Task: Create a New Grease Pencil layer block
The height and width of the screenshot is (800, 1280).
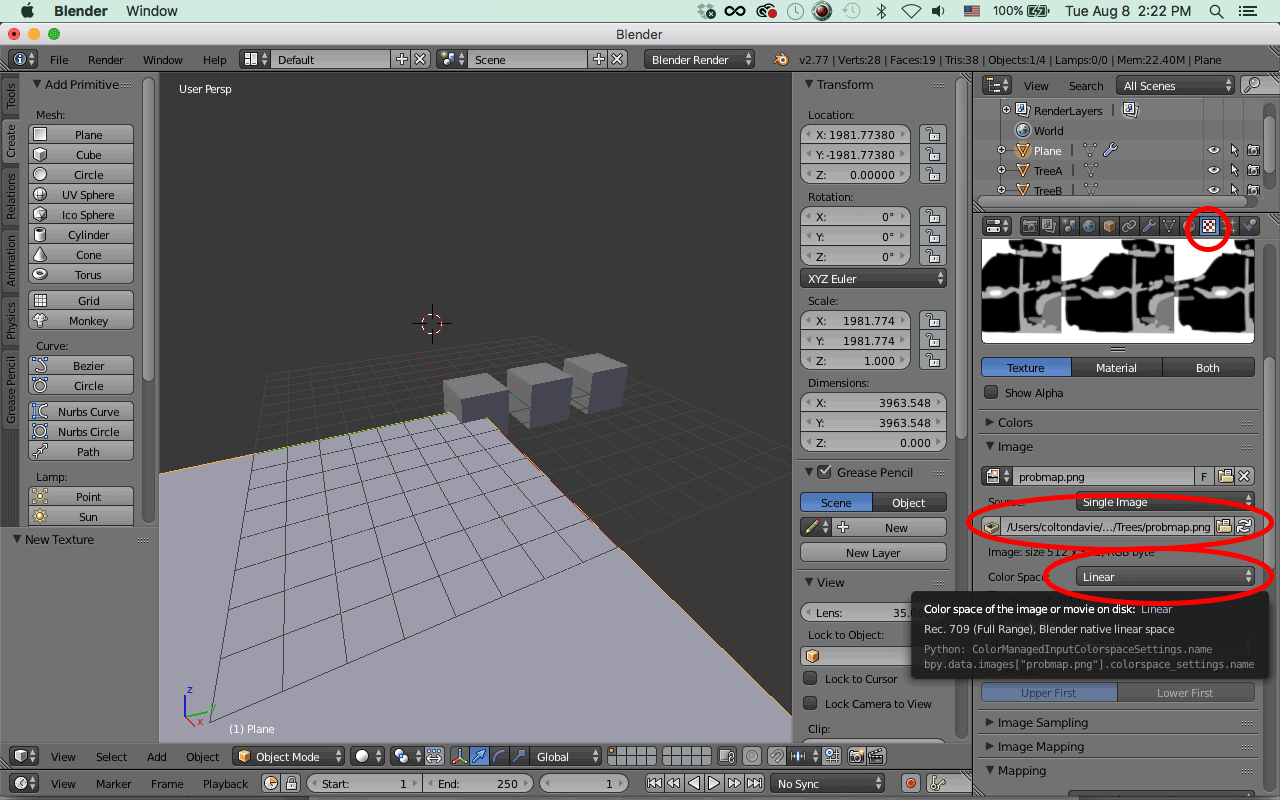Action: [x=888, y=528]
